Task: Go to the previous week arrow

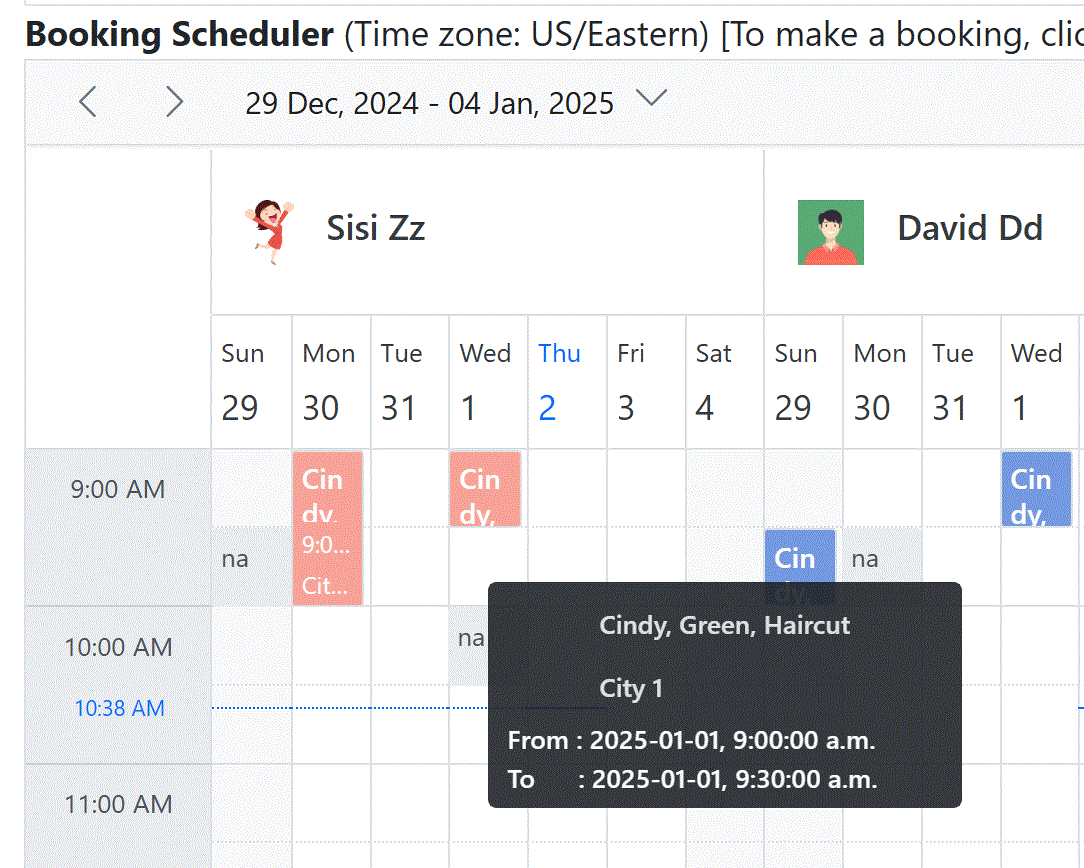Action: (x=88, y=101)
